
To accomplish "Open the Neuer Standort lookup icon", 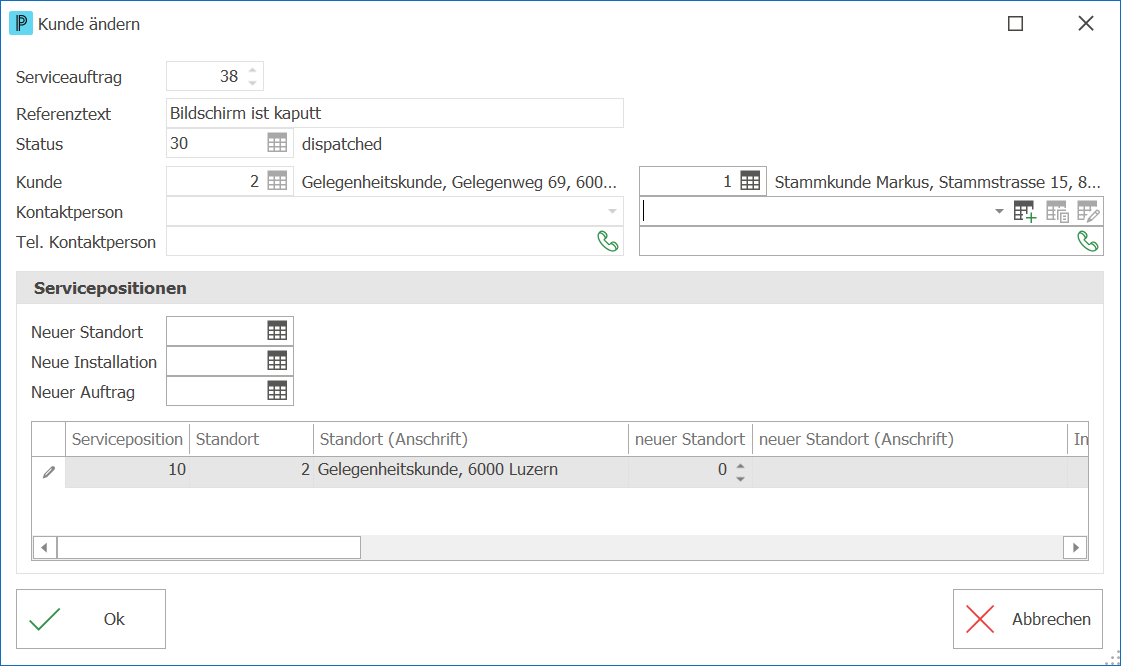I will coord(277,331).
